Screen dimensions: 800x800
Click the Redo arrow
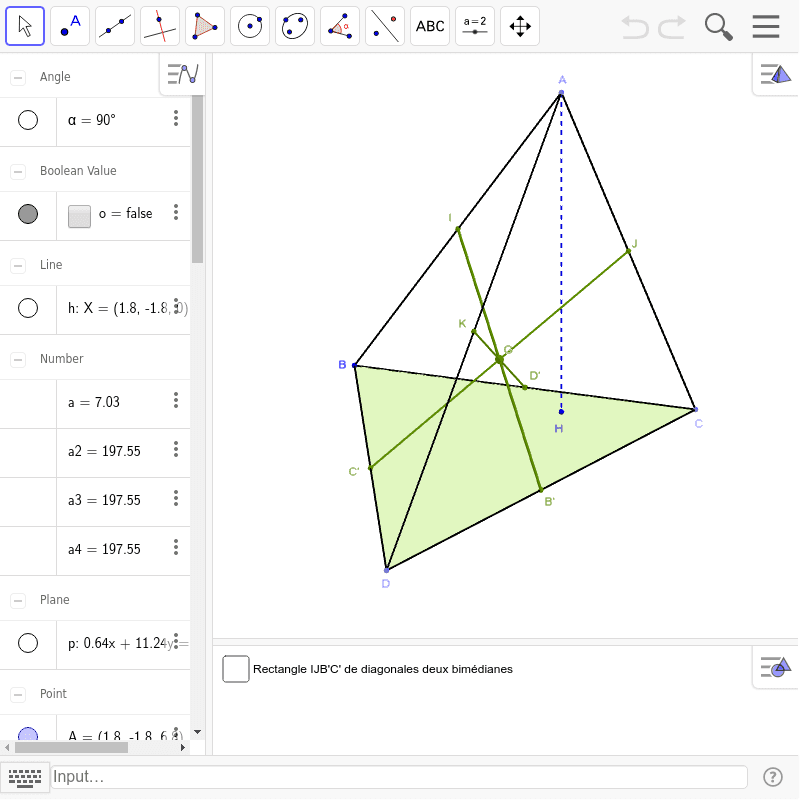point(672,27)
